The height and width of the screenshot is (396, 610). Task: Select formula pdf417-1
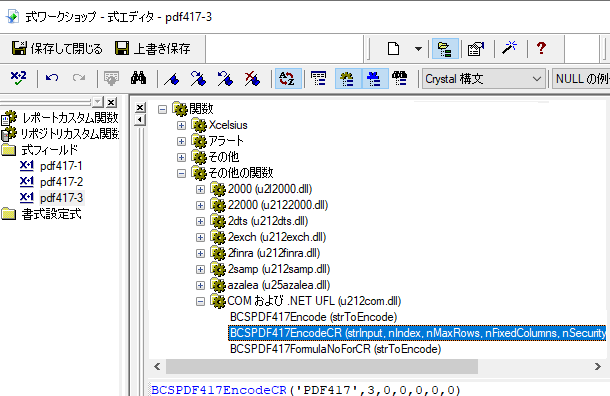pos(61,166)
